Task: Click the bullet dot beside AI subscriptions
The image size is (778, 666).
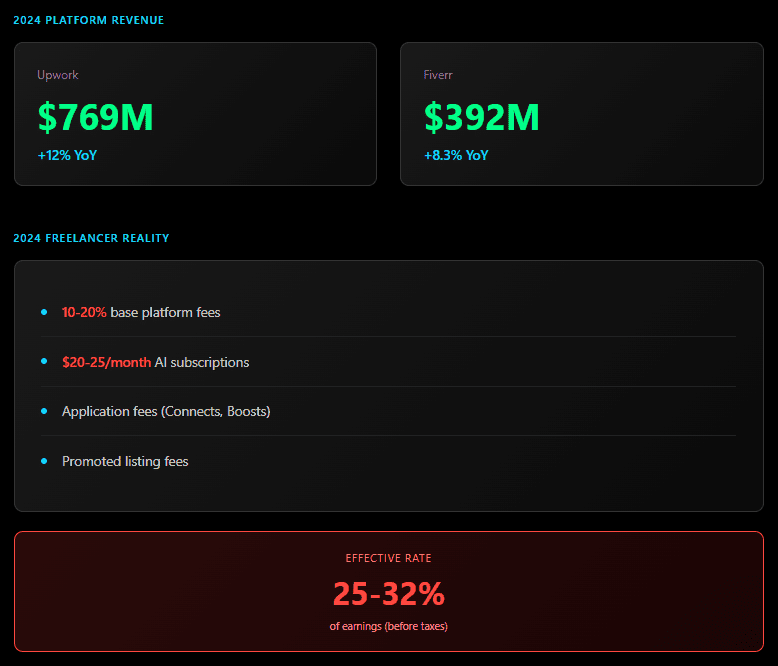Action: (x=44, y=361)
